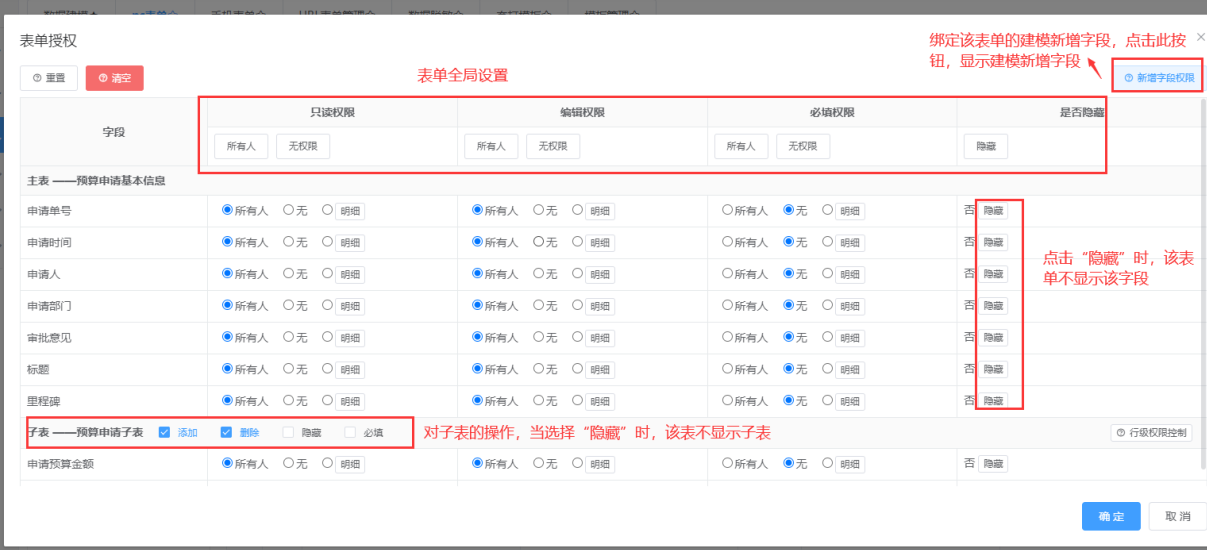
Task: Click the 重置 reset button
Action: pos(49,78)
